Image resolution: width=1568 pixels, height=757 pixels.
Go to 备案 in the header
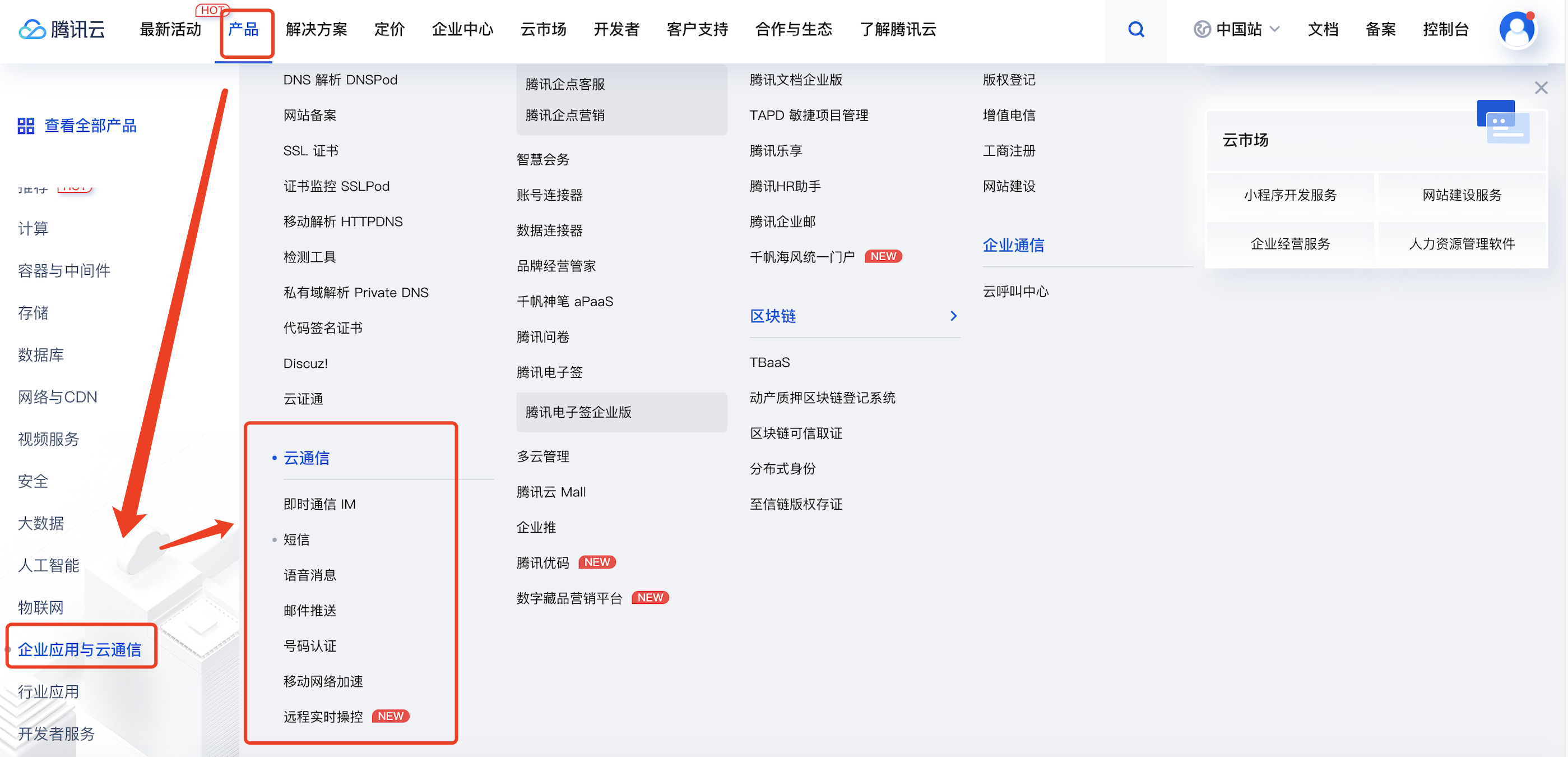(x=1380, y=29)
